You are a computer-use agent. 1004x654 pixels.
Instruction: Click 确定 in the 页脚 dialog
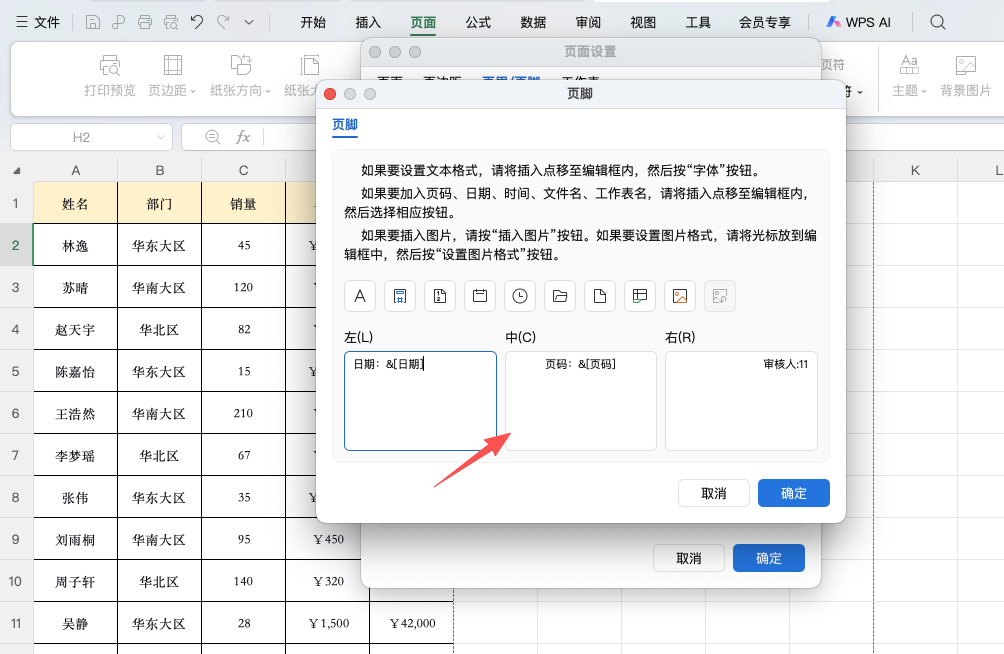(794, 493)
